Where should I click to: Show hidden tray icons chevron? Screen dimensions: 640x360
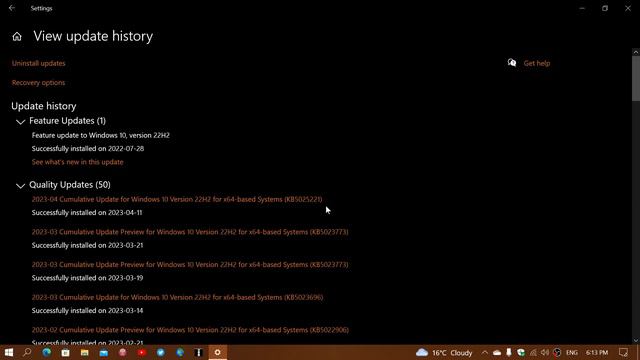(484, 352)
